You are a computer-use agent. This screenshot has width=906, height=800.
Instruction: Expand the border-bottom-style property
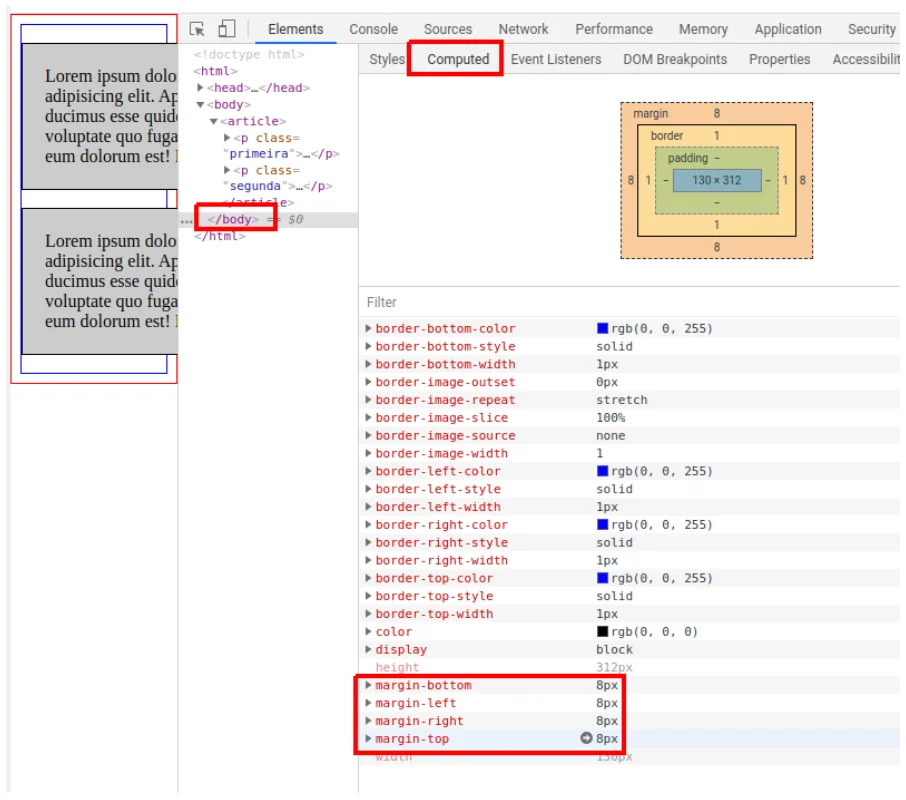point(368,346)
